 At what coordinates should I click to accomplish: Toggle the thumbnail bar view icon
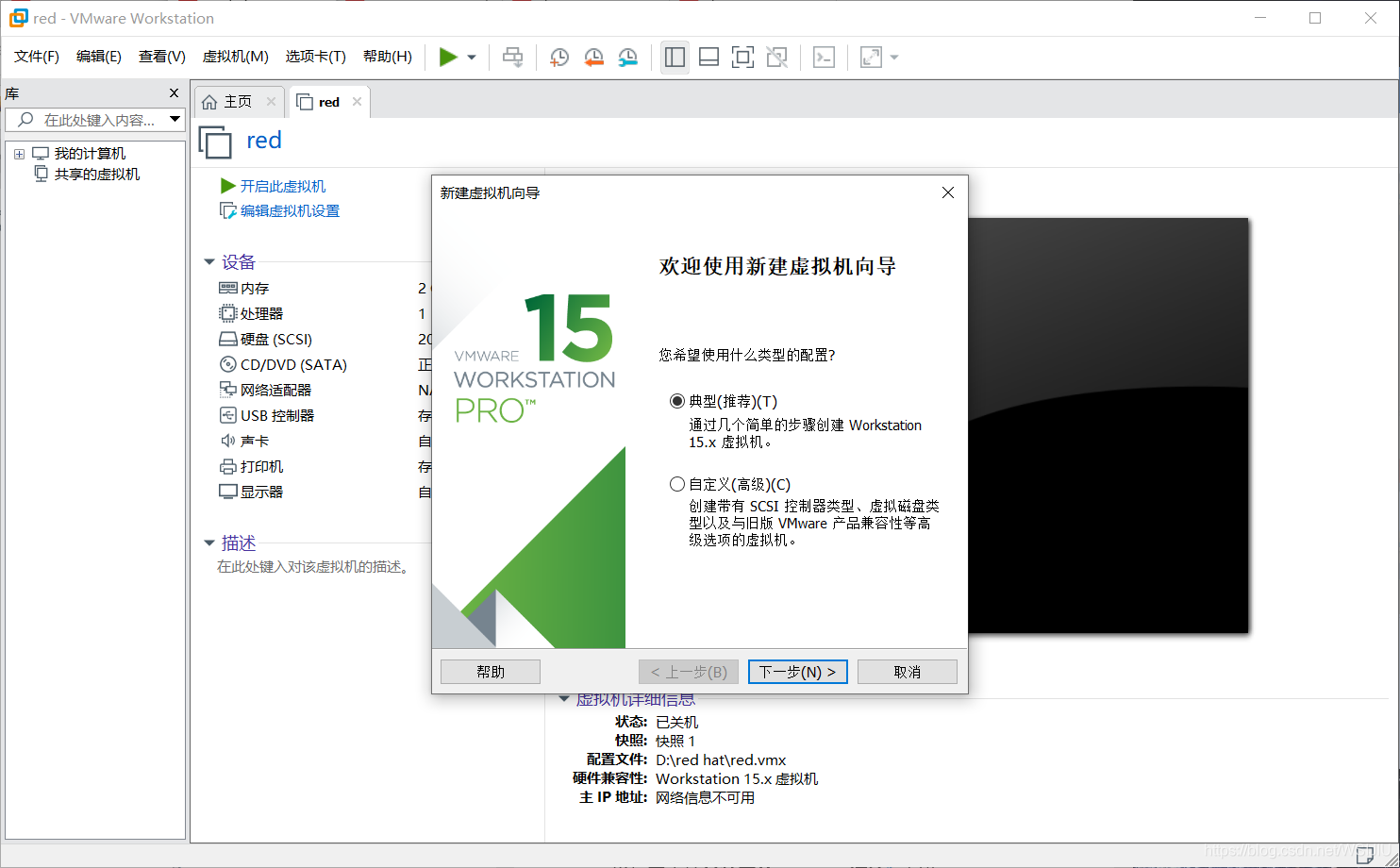708,58
